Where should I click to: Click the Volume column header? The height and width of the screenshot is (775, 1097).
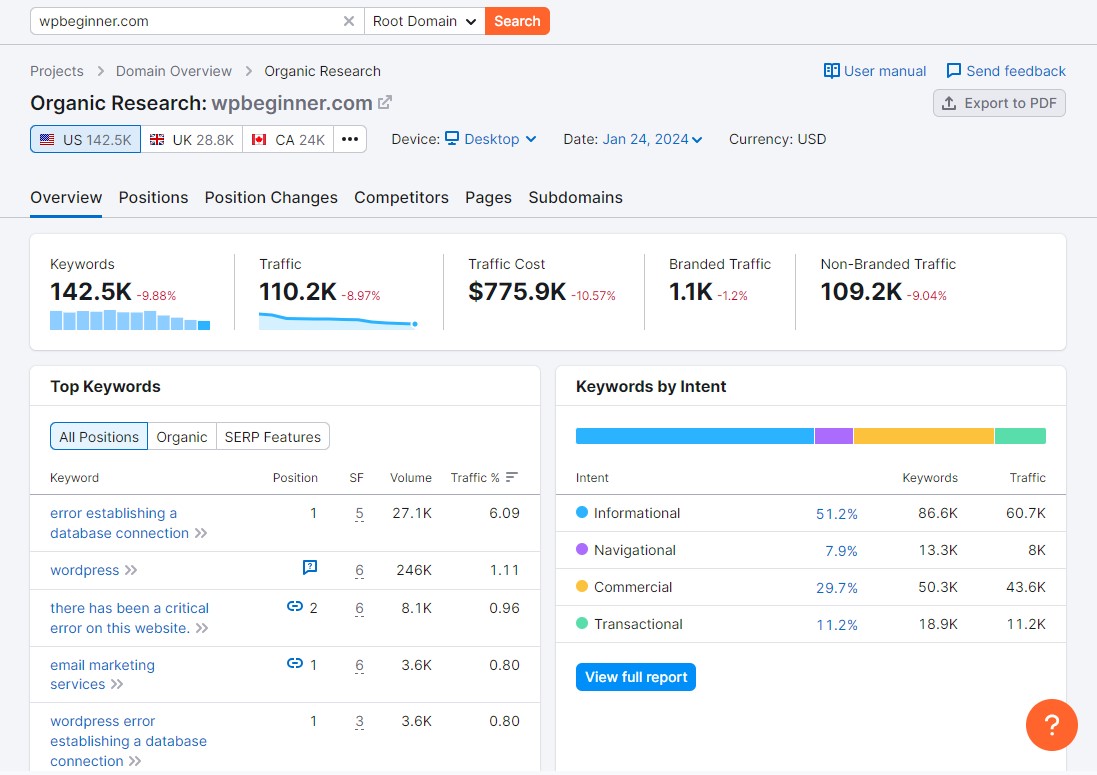(x=411, y=478)
